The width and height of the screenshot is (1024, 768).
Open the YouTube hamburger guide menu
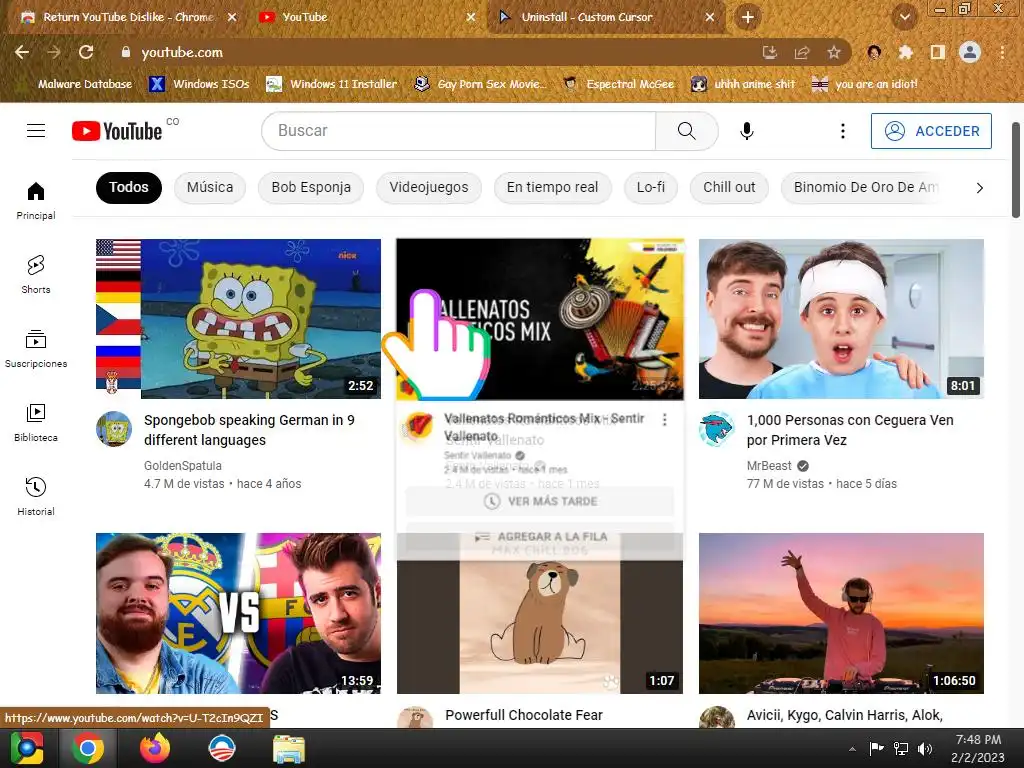tap(36, 131)
